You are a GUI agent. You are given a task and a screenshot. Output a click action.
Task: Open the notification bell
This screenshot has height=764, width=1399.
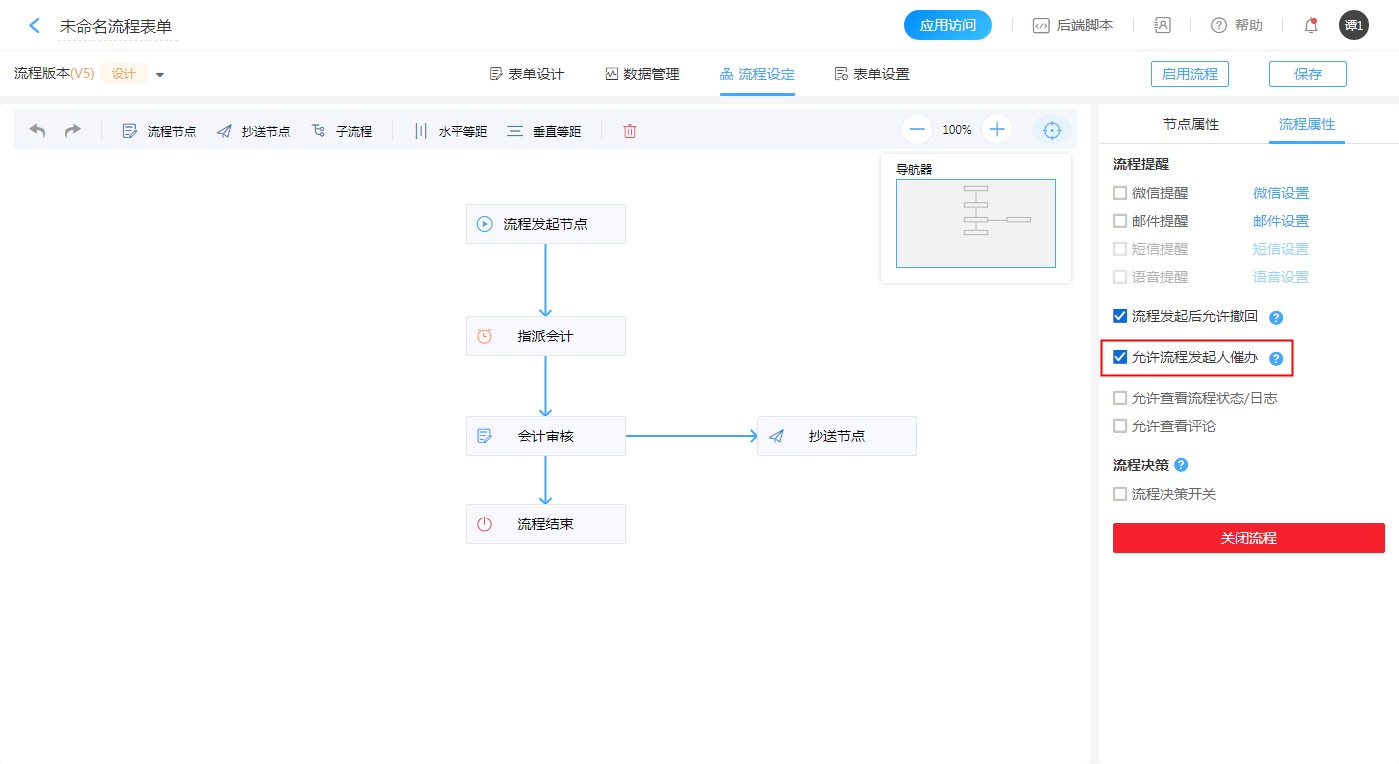[x=1311, y=26]
